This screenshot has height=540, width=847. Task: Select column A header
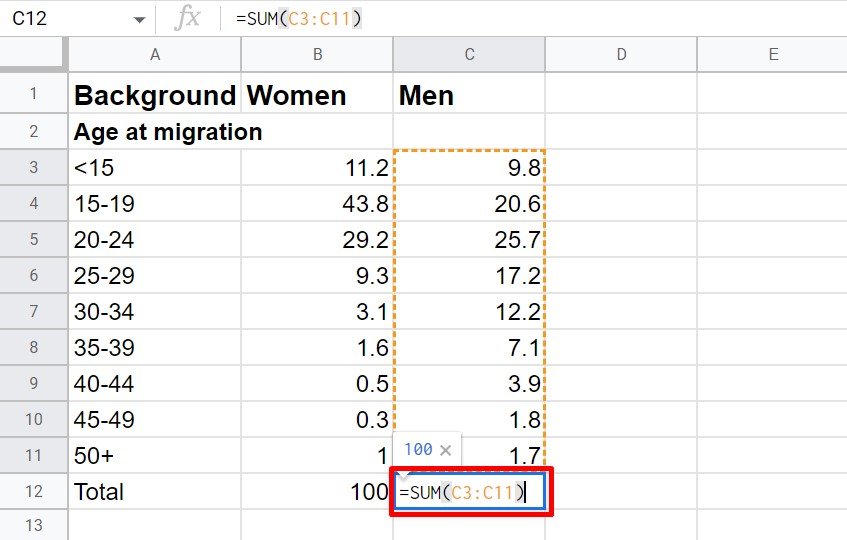click(154, 55)
